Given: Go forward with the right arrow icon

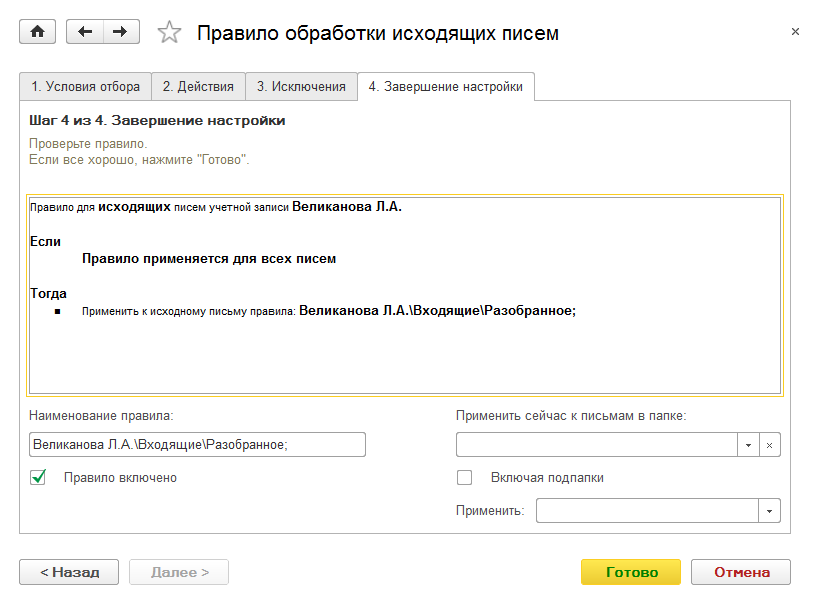Looking at the screenshot, I should click(120, 32).
